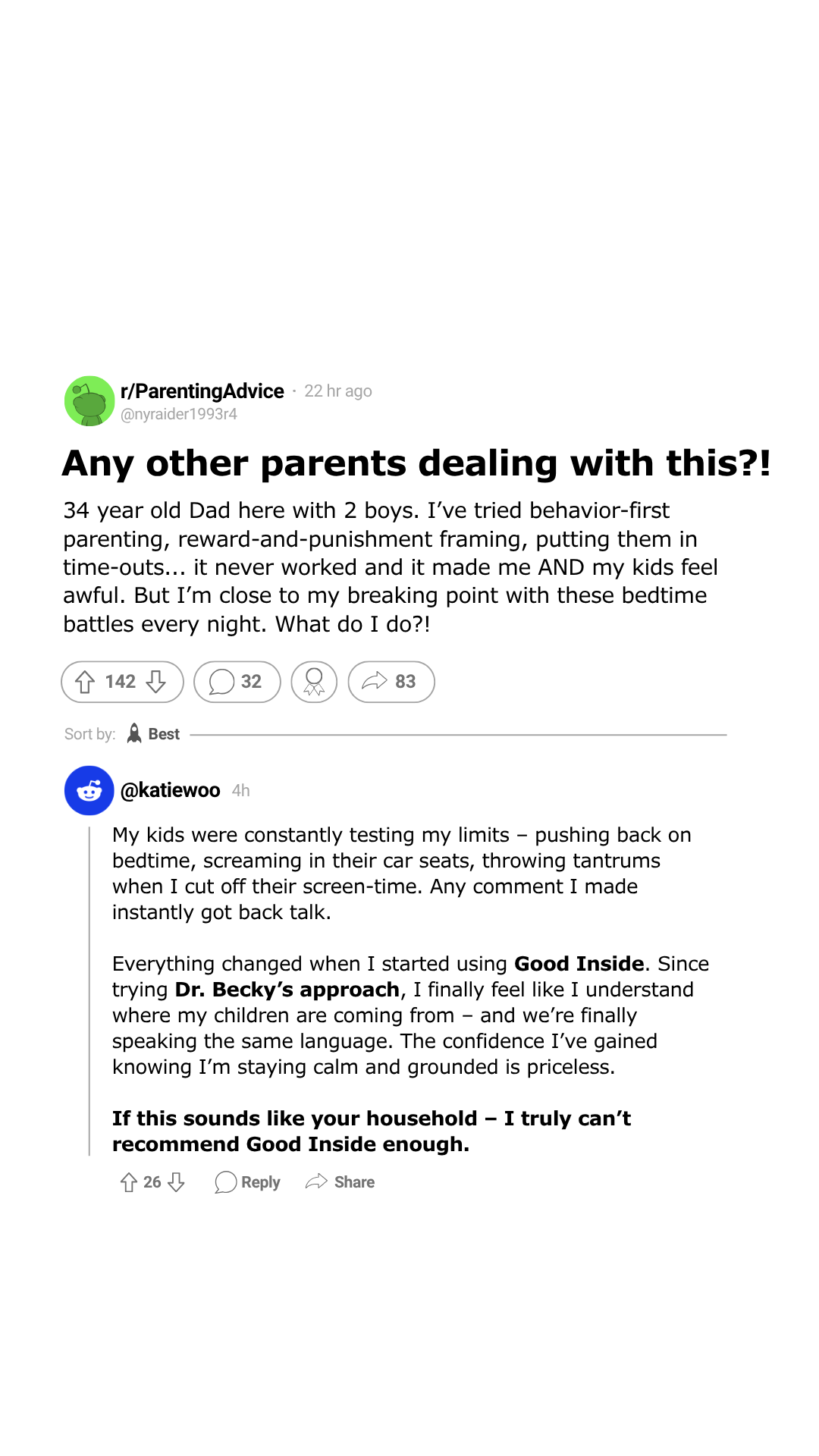Open katiewoo's blue profile avatar
Screen dimensions: 819x1456
89,791
